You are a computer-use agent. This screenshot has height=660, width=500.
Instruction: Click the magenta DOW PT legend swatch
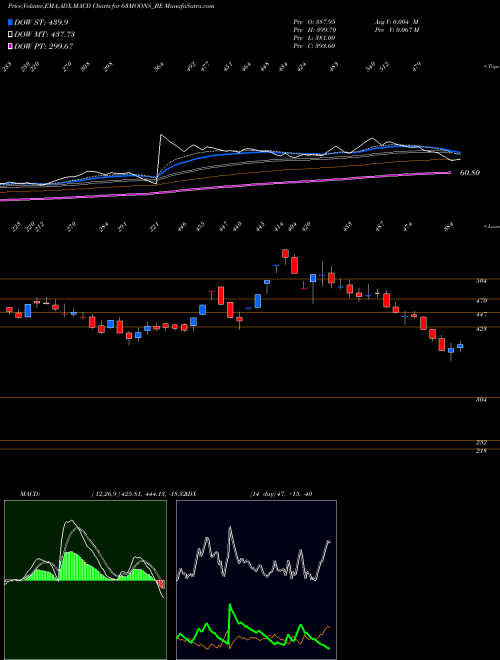(10, 46)
